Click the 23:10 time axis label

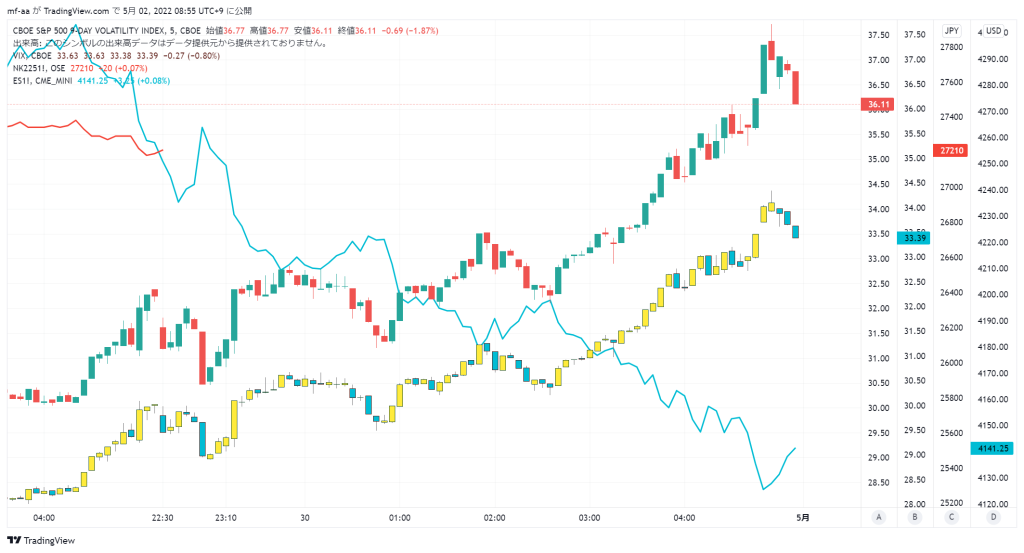coord(226,518)
